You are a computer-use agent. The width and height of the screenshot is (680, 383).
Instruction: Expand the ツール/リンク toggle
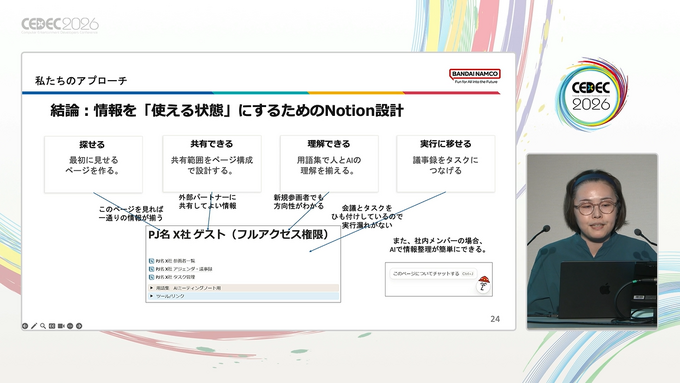click(x=151, y=296)
